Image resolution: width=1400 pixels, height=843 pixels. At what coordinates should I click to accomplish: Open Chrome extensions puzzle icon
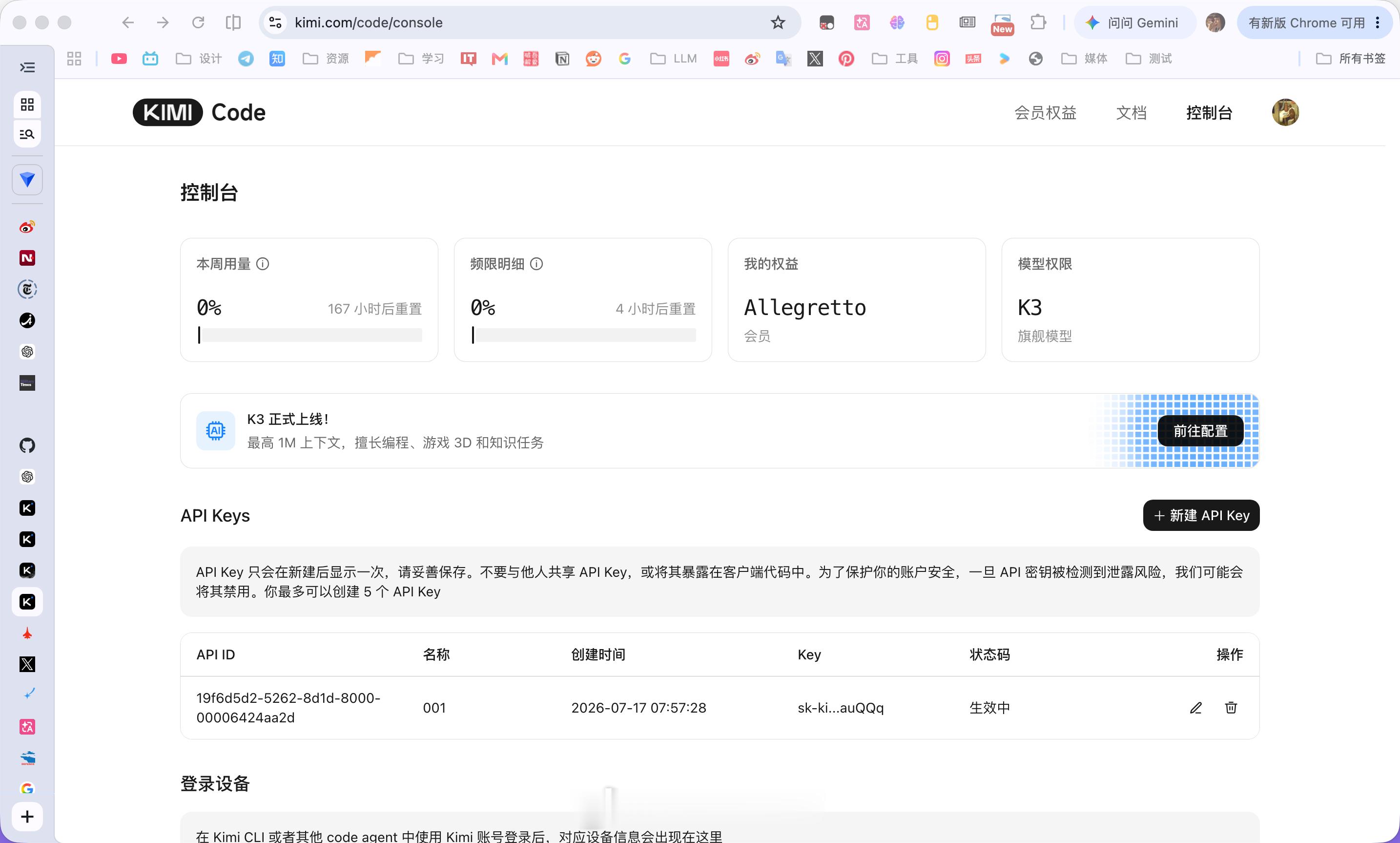1038,23
